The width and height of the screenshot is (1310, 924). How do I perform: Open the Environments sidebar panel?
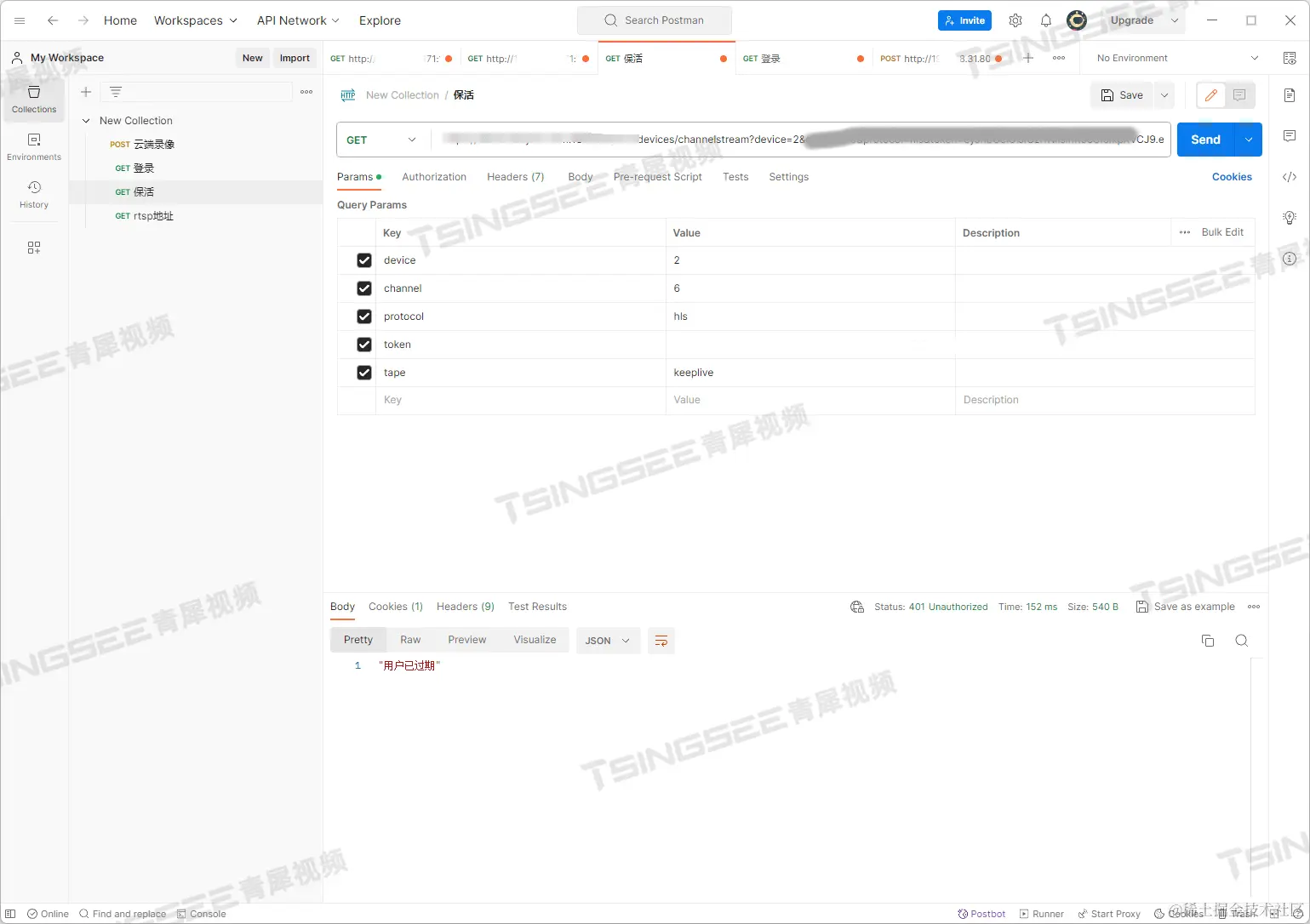pyautogui.click(x=34, y=146)
